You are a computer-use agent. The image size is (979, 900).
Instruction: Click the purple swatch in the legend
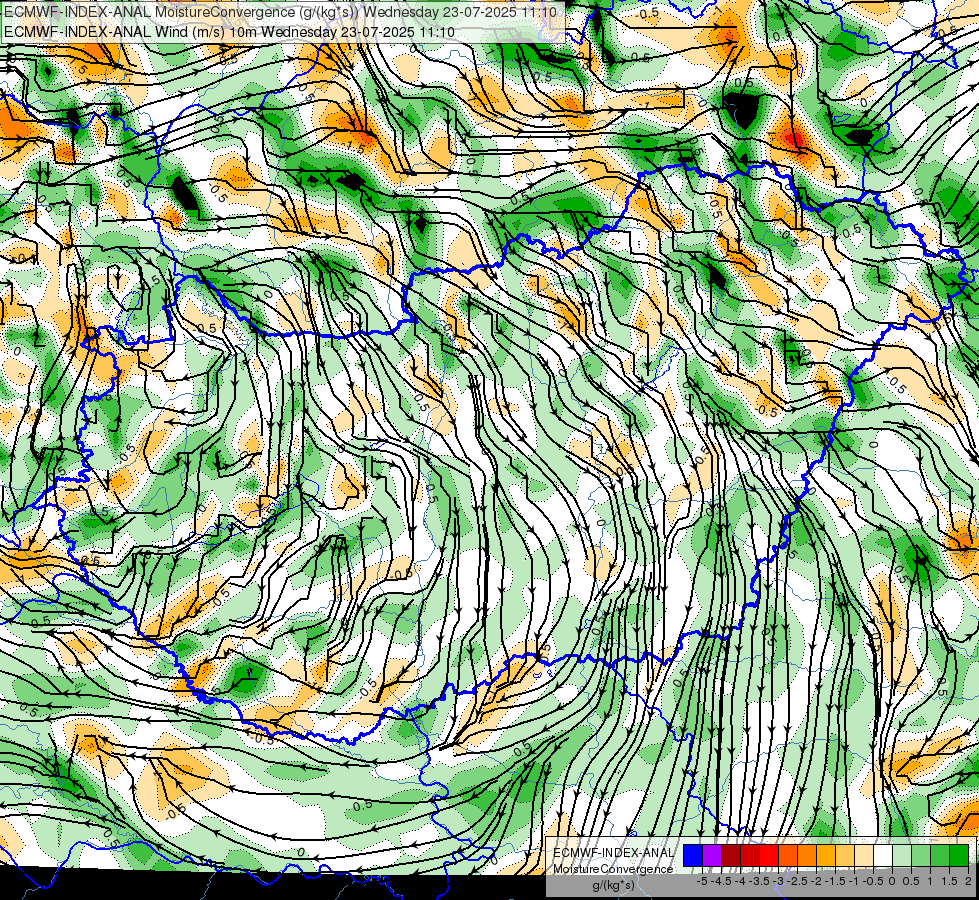click(x=712, y=856)
